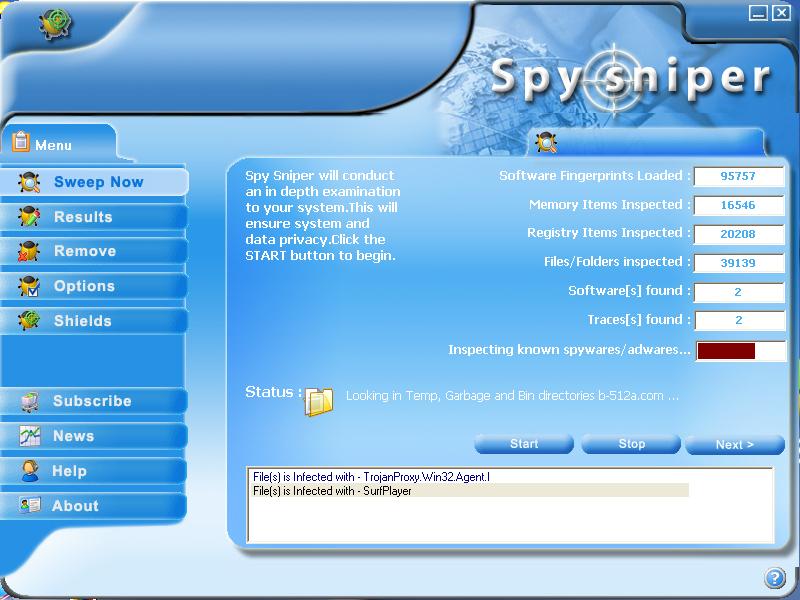Click the Stop button
The height and width of the screenshot is (600, 800).
[x=631, y=444]
